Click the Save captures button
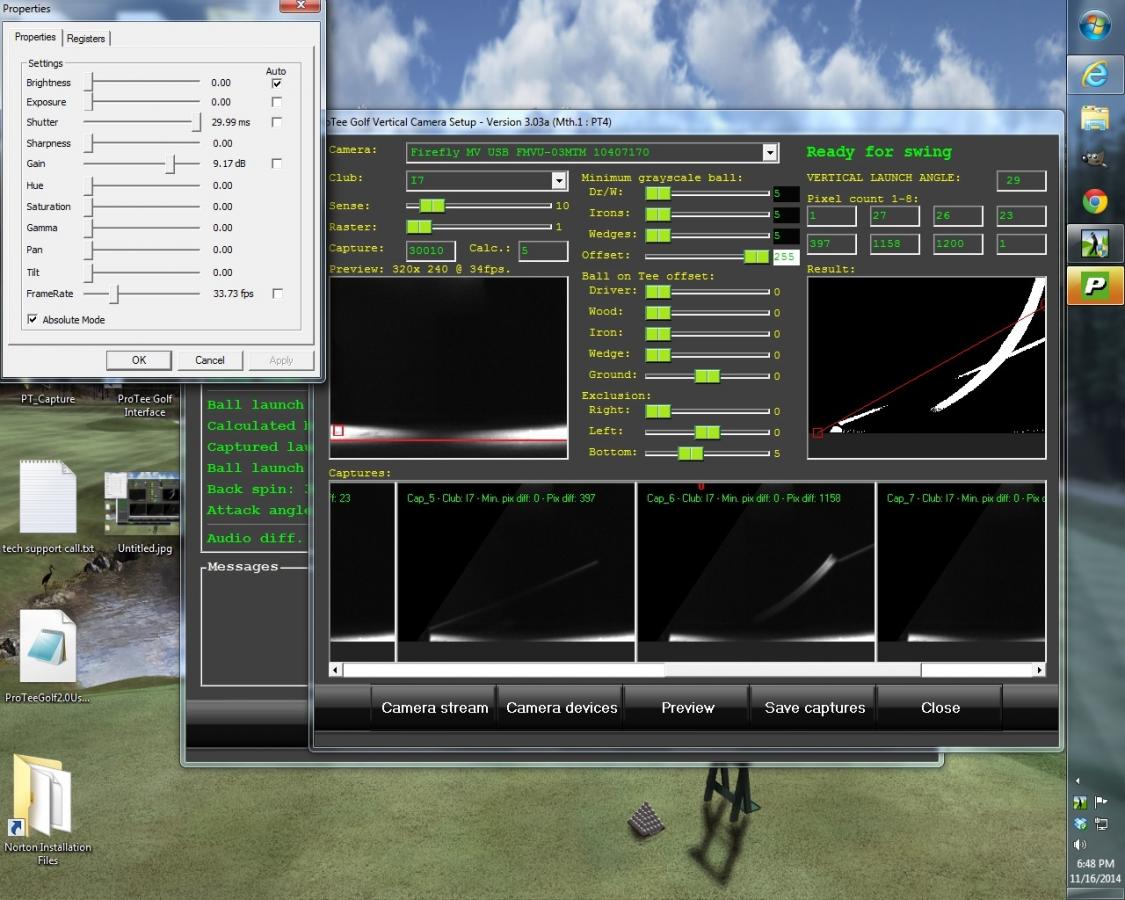The height and width of the screenshot is (900, 1125). (814, 708)
